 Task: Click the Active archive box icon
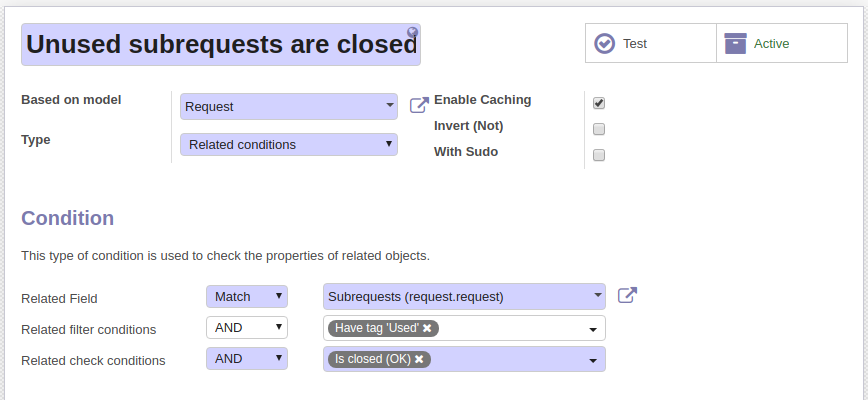pos(735,43)
